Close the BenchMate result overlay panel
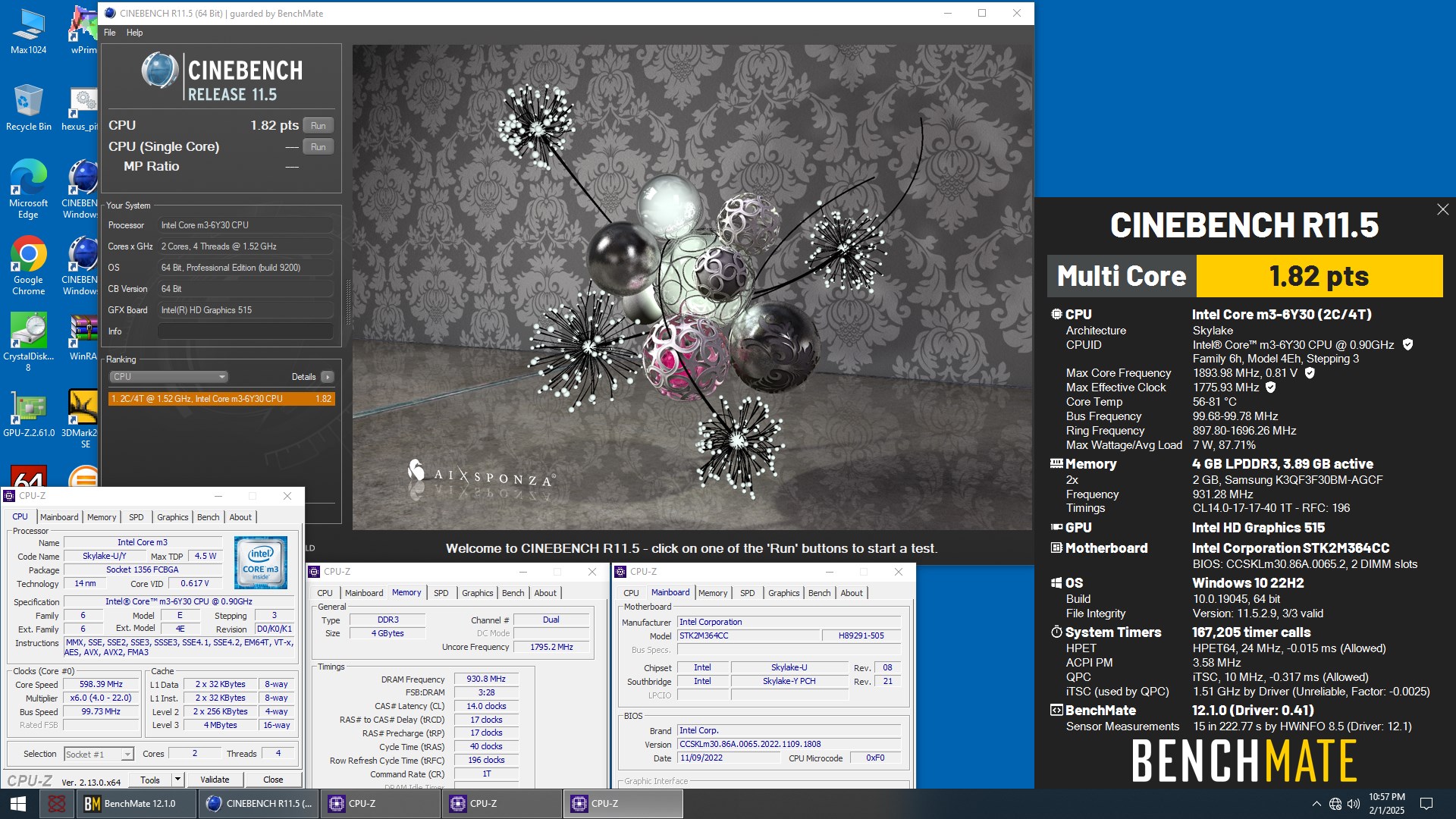Image resolution: width=1456 pixels, height=819 pixels. click(x=1442, y=209)
